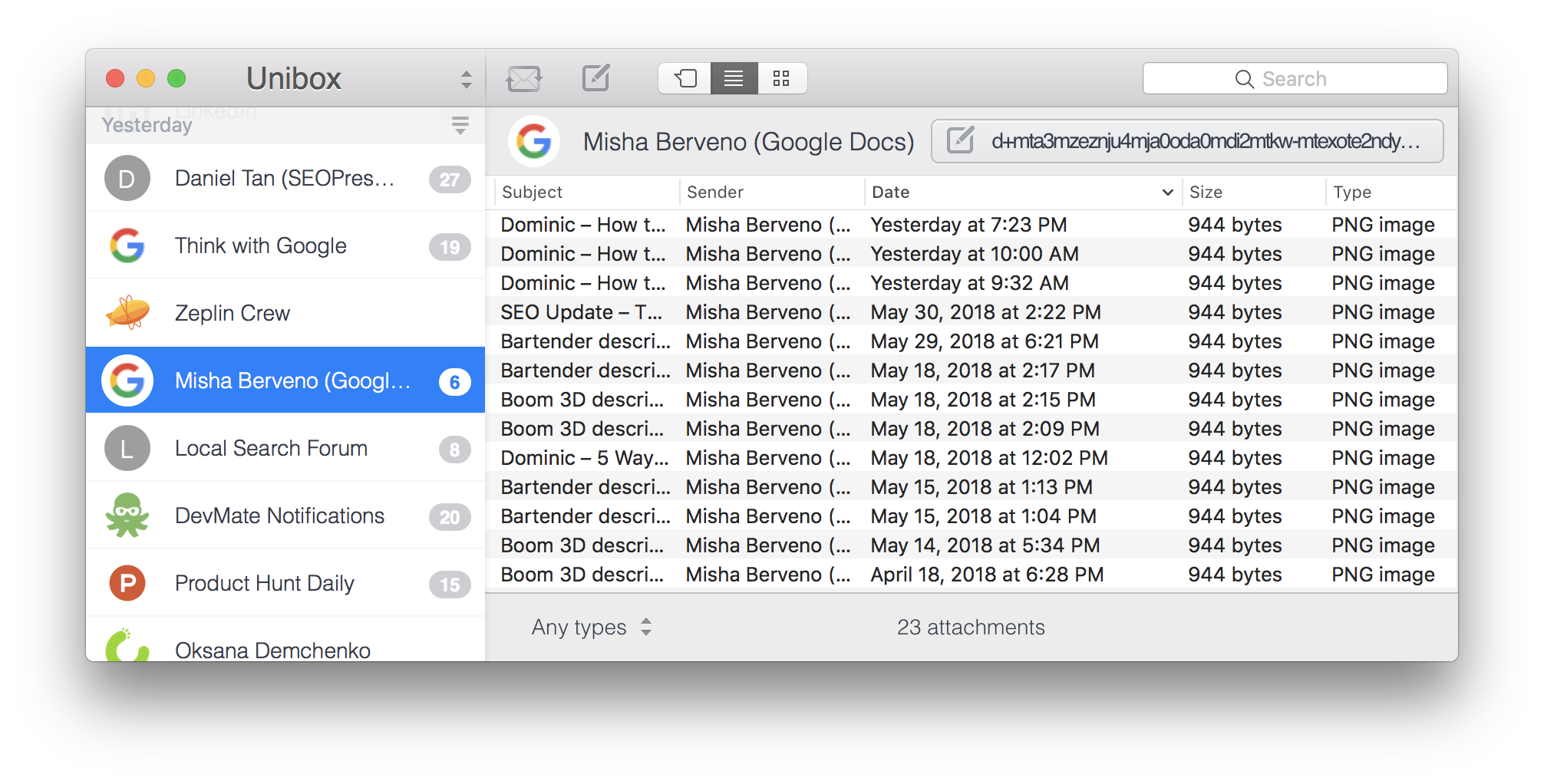
Task: Click the Search field
Action: point(1295,78)
